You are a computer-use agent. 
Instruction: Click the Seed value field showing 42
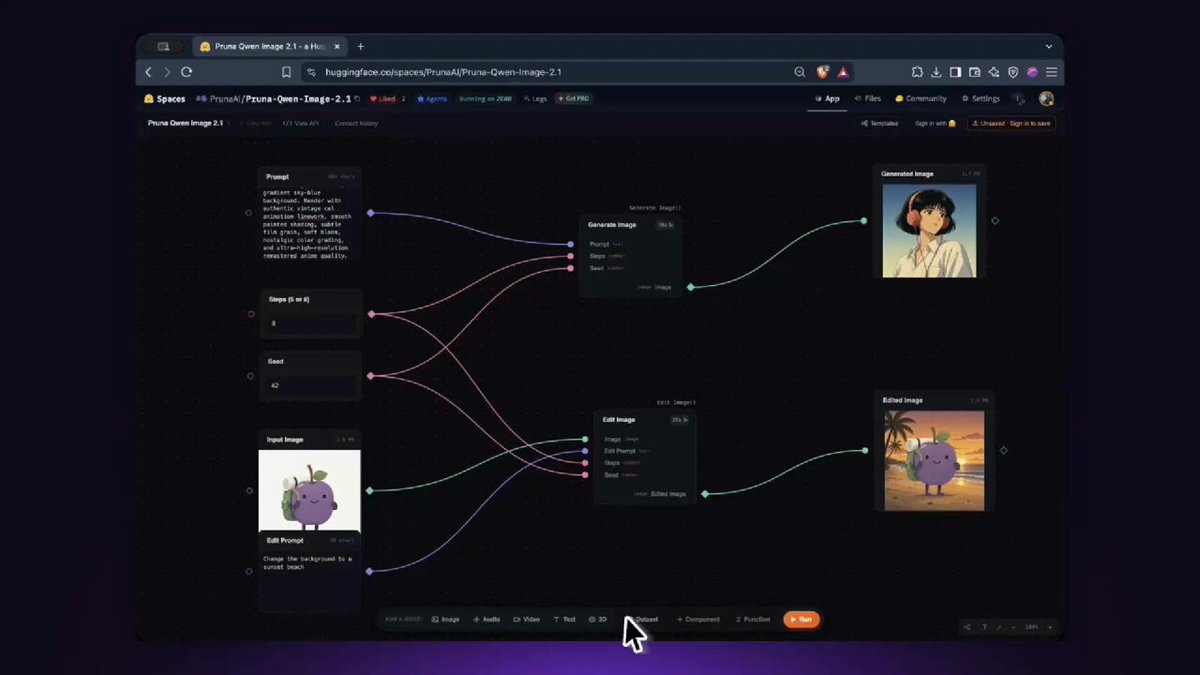point(309,385)
